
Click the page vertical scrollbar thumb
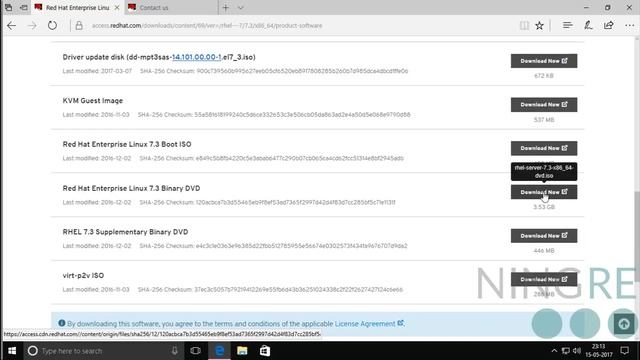coord(637,236)
